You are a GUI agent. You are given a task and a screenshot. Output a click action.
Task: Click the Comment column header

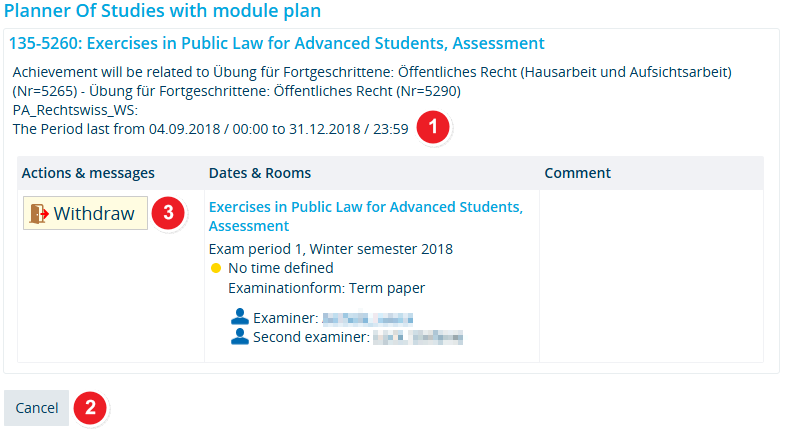click(x=578, y=173)
